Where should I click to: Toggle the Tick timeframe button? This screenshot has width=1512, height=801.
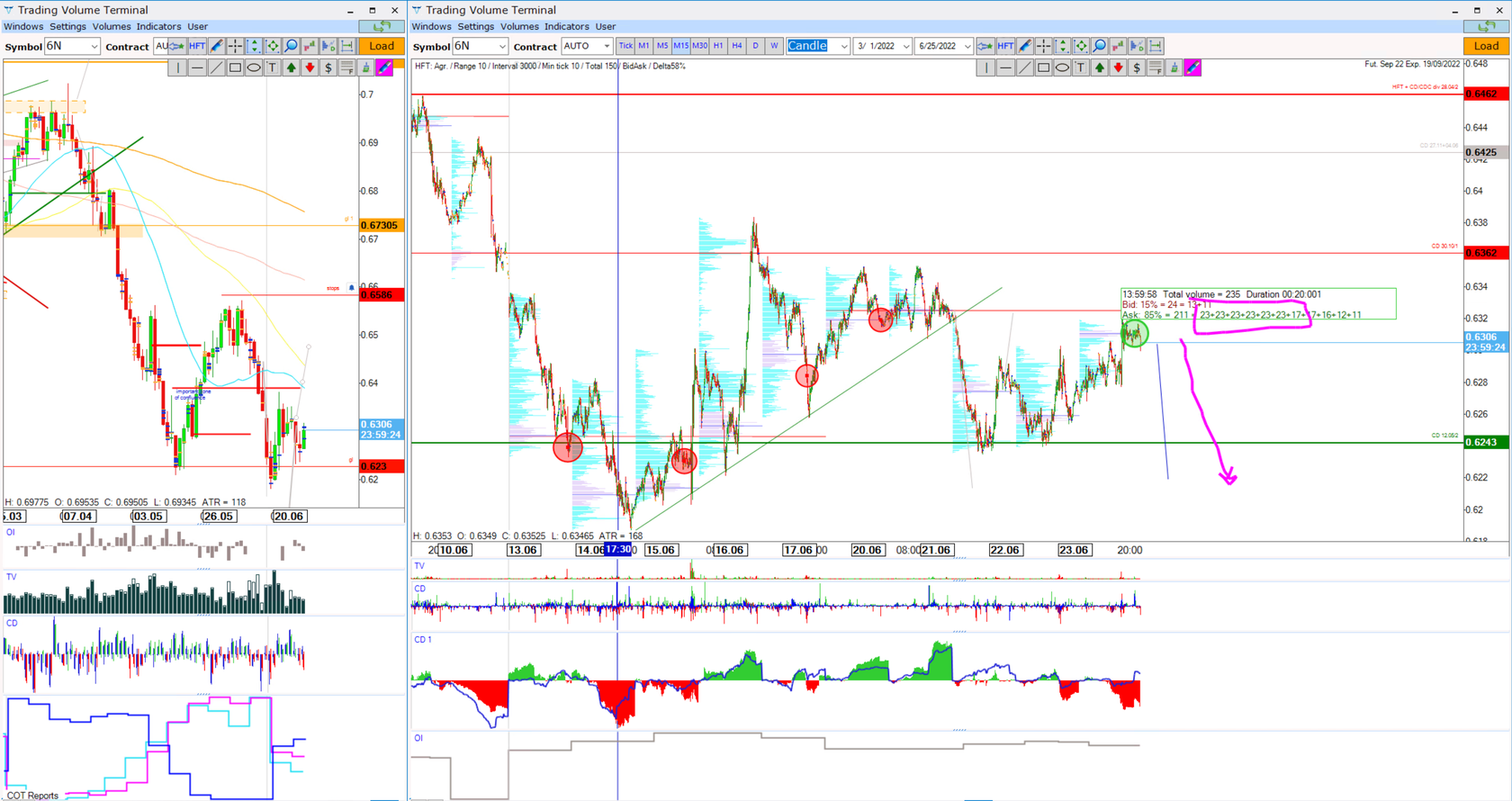click(x=625, y=46)
